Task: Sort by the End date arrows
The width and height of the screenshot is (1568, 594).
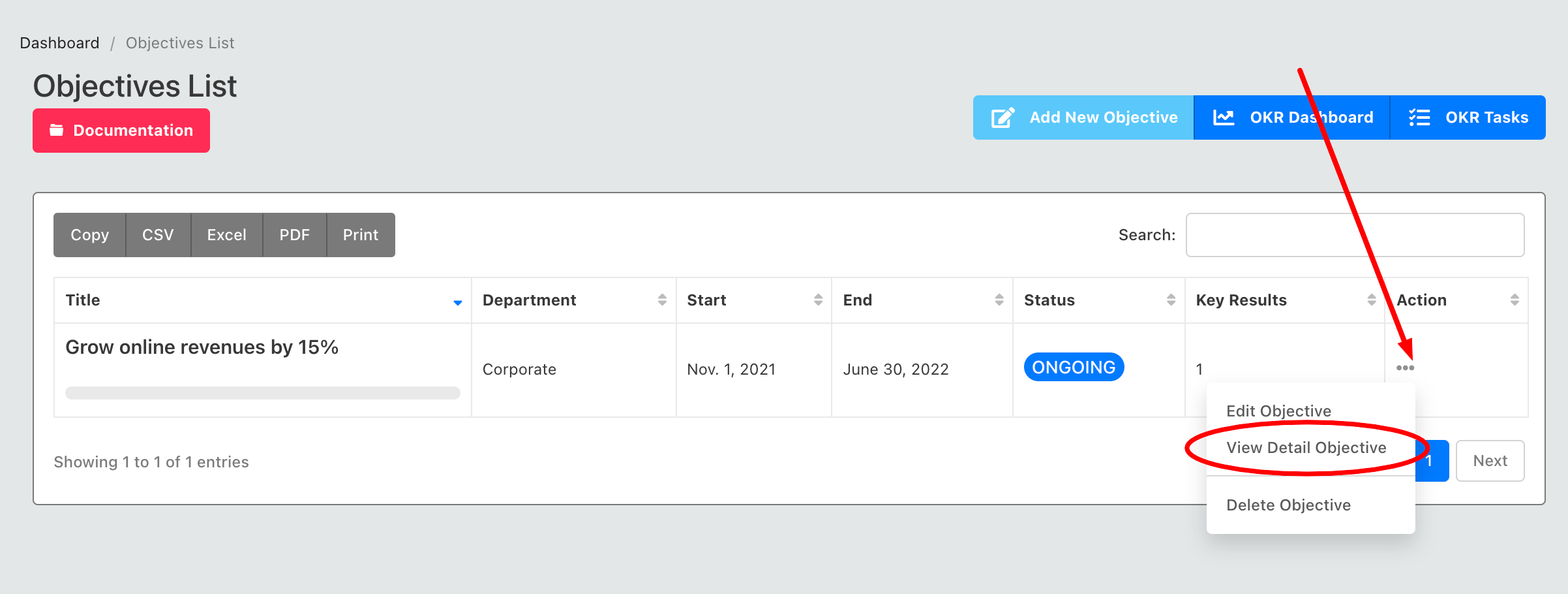Action: pos(999,300)
